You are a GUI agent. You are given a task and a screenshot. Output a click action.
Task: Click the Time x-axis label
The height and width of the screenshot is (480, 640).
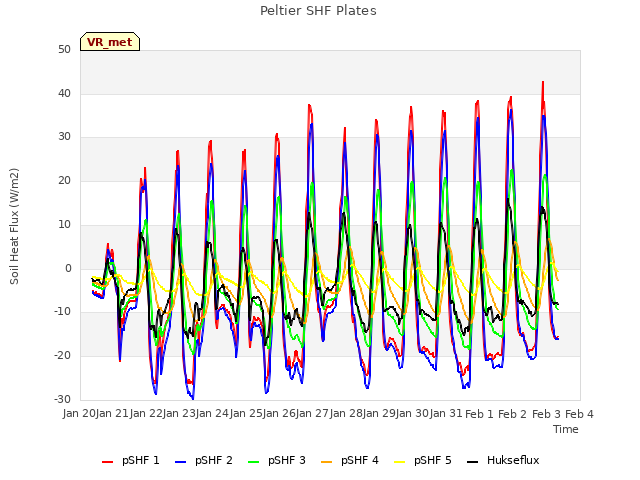click(x=566, y=429)
